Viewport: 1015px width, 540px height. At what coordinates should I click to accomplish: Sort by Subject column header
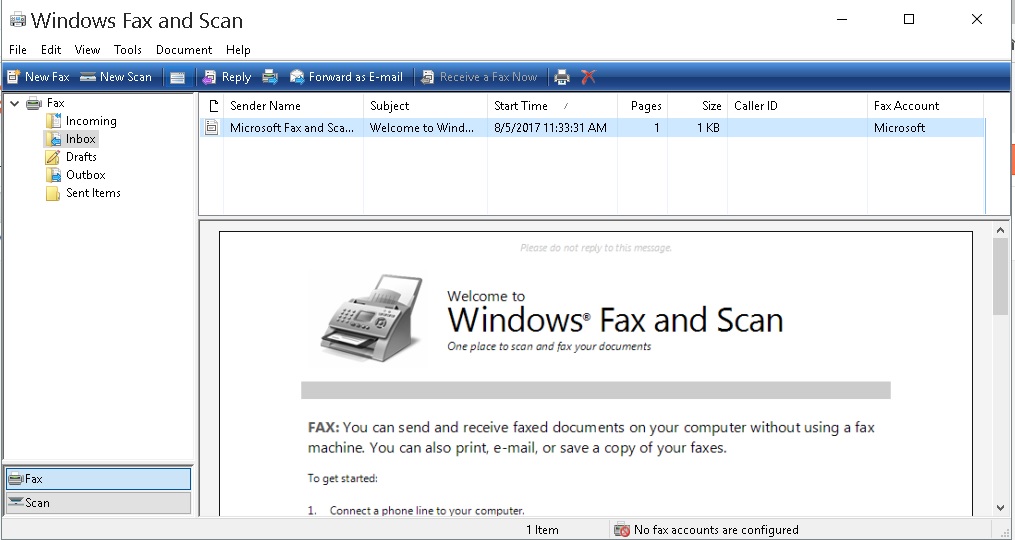pos(425,106)
